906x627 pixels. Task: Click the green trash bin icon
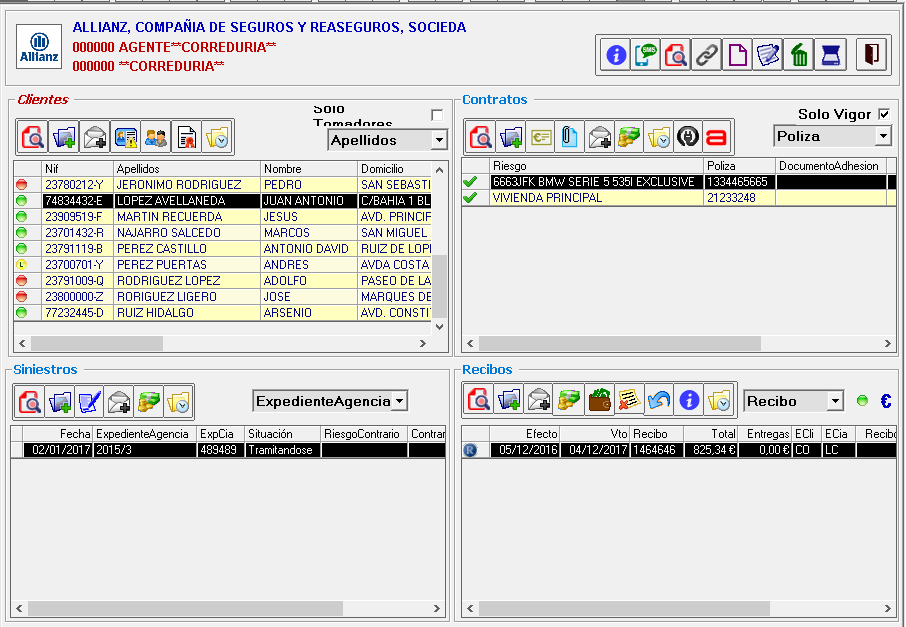pos(799,55)
